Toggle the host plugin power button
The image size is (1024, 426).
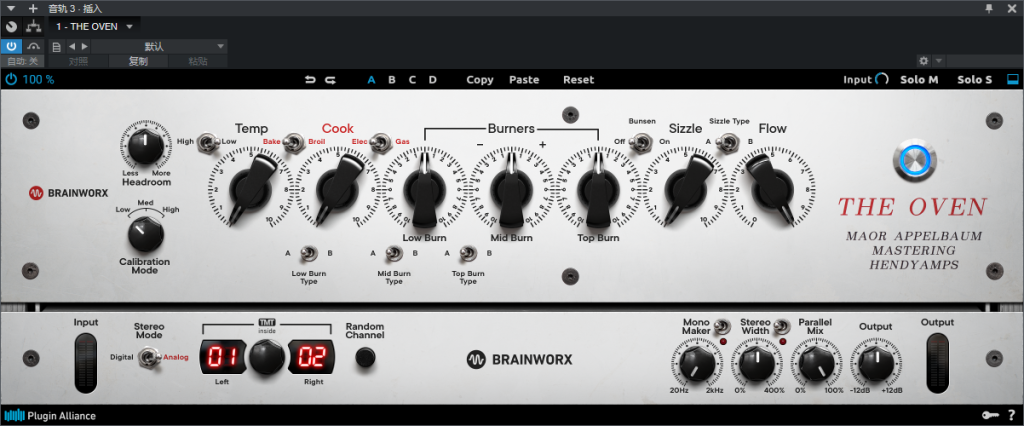point(12,46)
